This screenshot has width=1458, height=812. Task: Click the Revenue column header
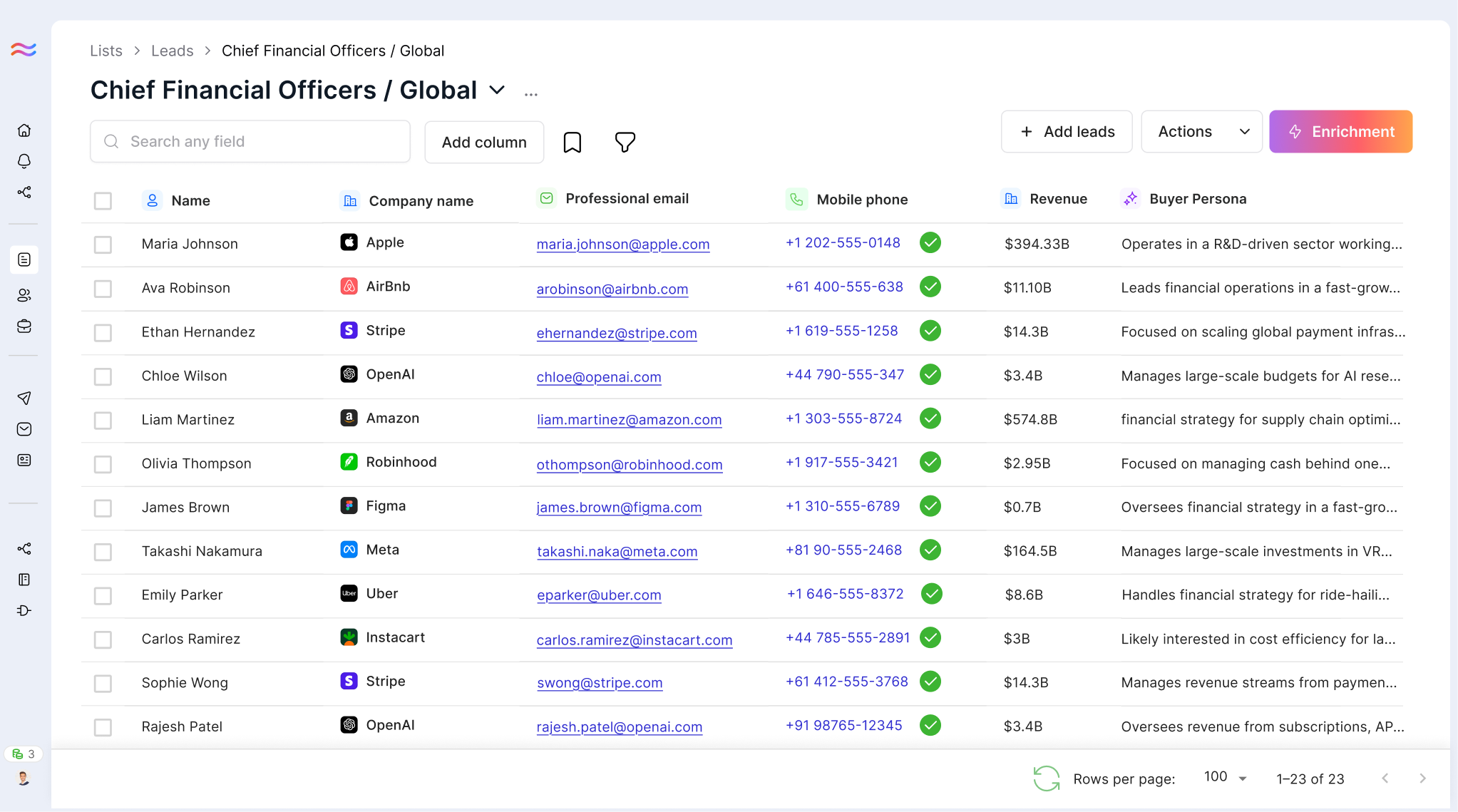point(1058,199)
